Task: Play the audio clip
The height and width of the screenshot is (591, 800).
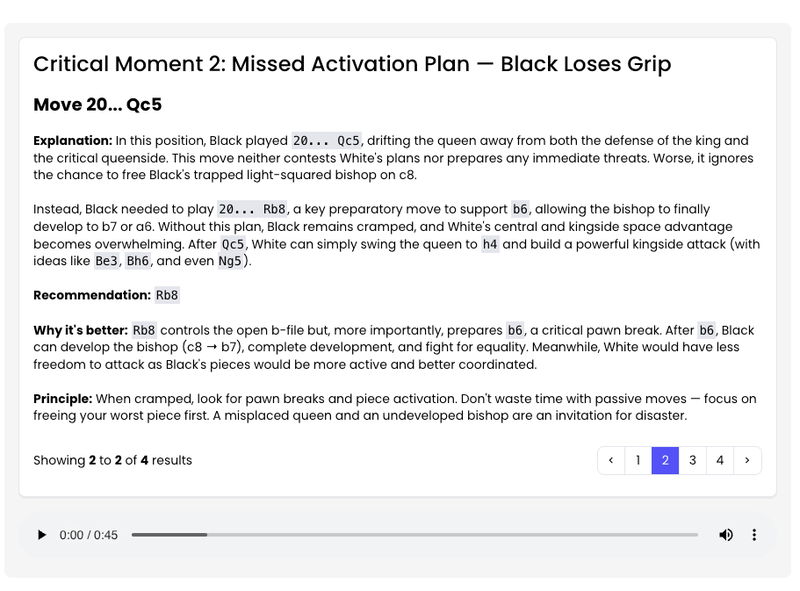Action: pos(42,535)
